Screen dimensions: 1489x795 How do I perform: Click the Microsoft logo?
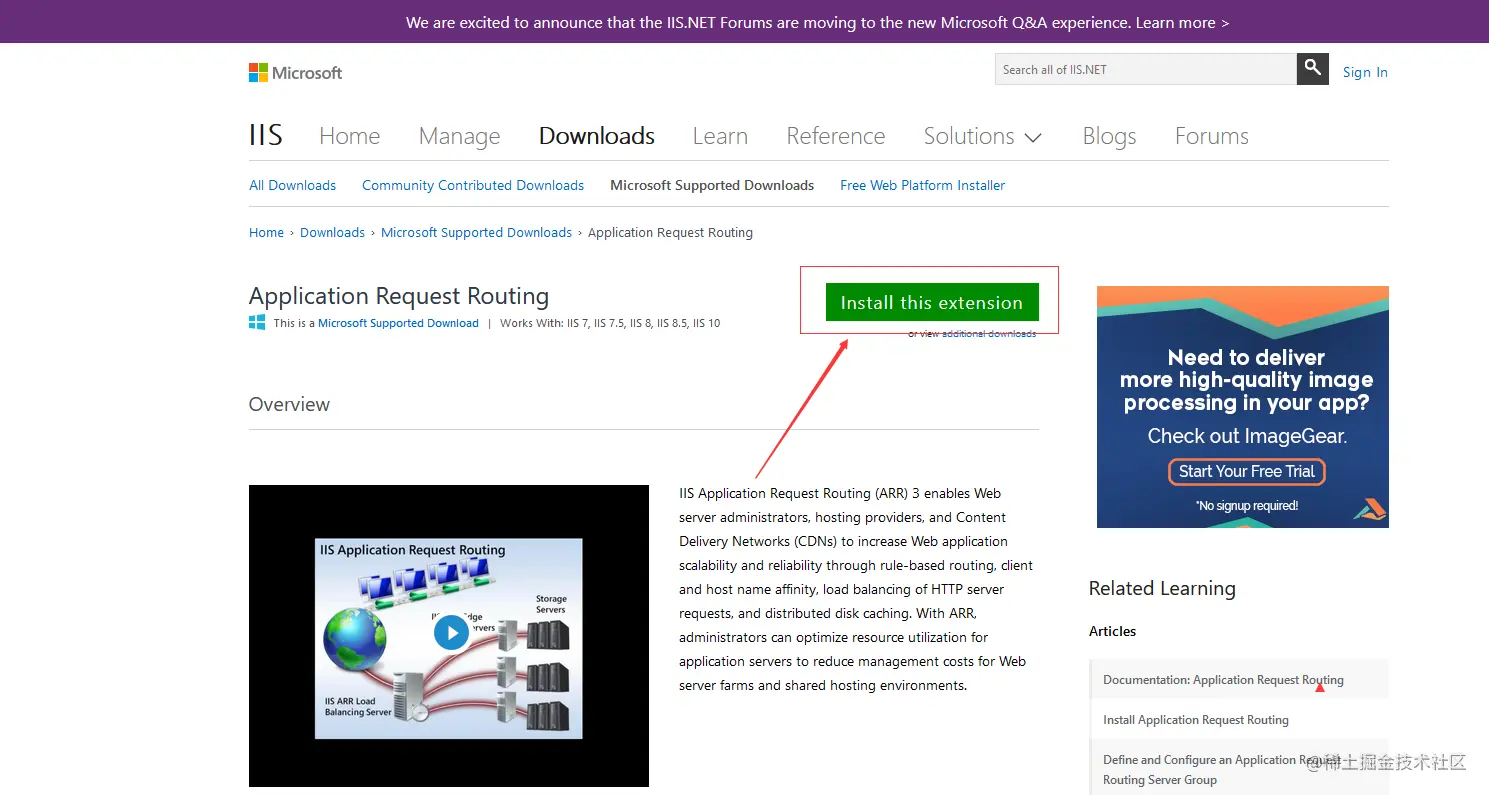295,72
